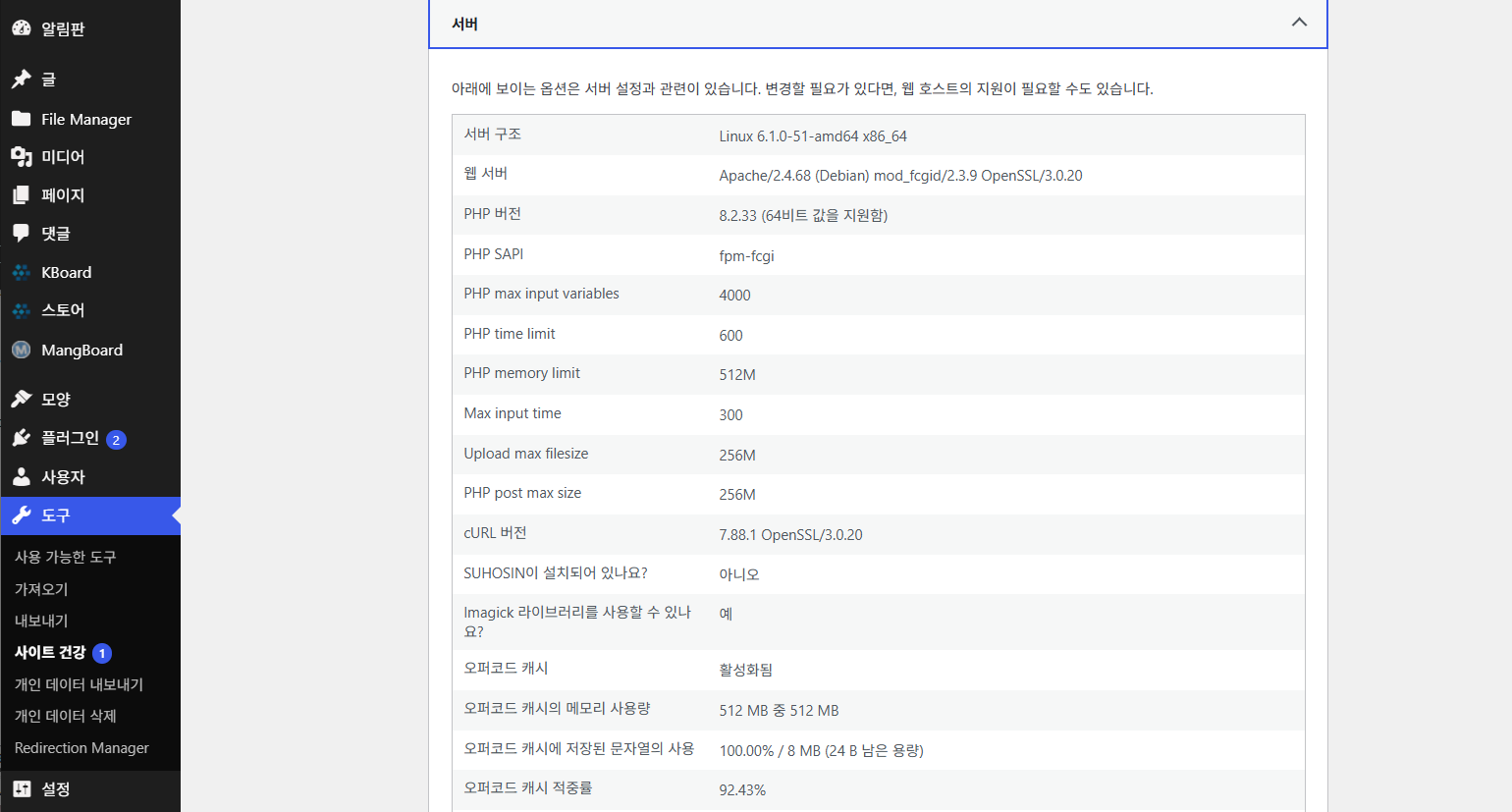Click the SUHOSIN row value 아니오

(x=739, y=574)
